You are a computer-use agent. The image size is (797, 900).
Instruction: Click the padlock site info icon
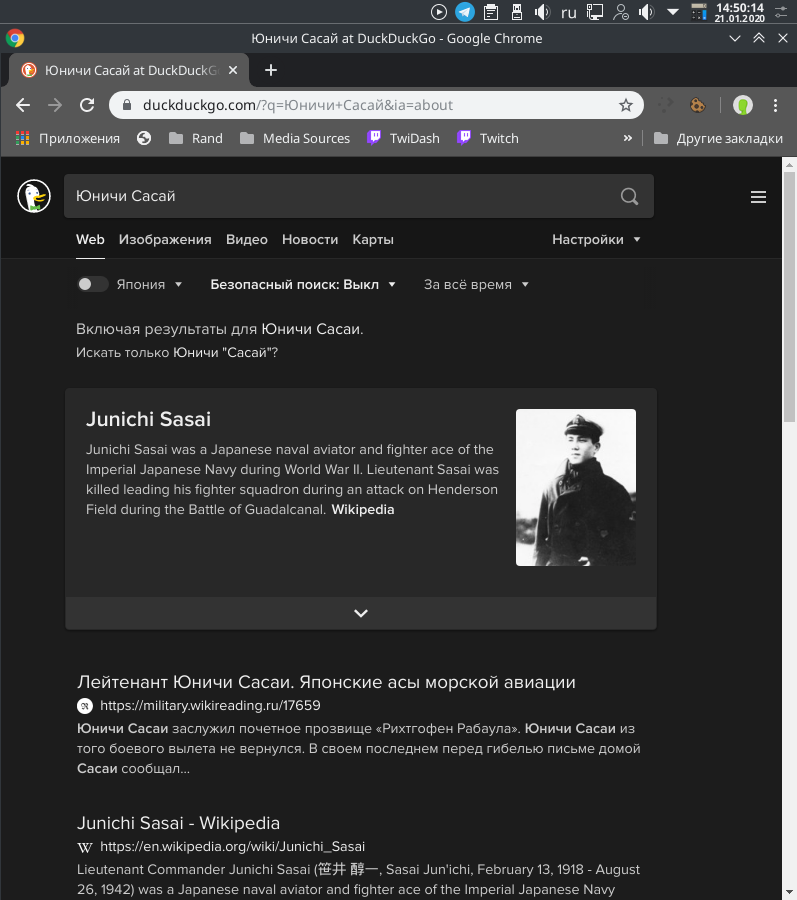pos(127,105)
